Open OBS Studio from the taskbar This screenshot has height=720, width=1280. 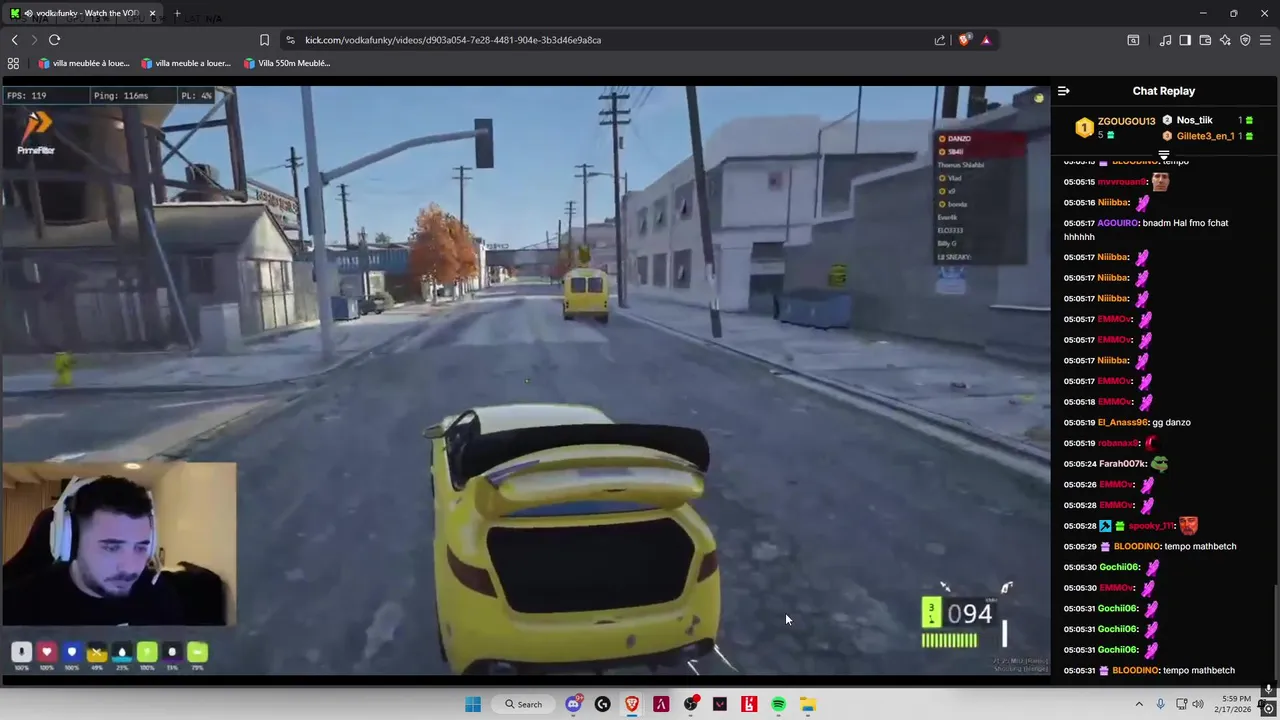pos(690,704)
